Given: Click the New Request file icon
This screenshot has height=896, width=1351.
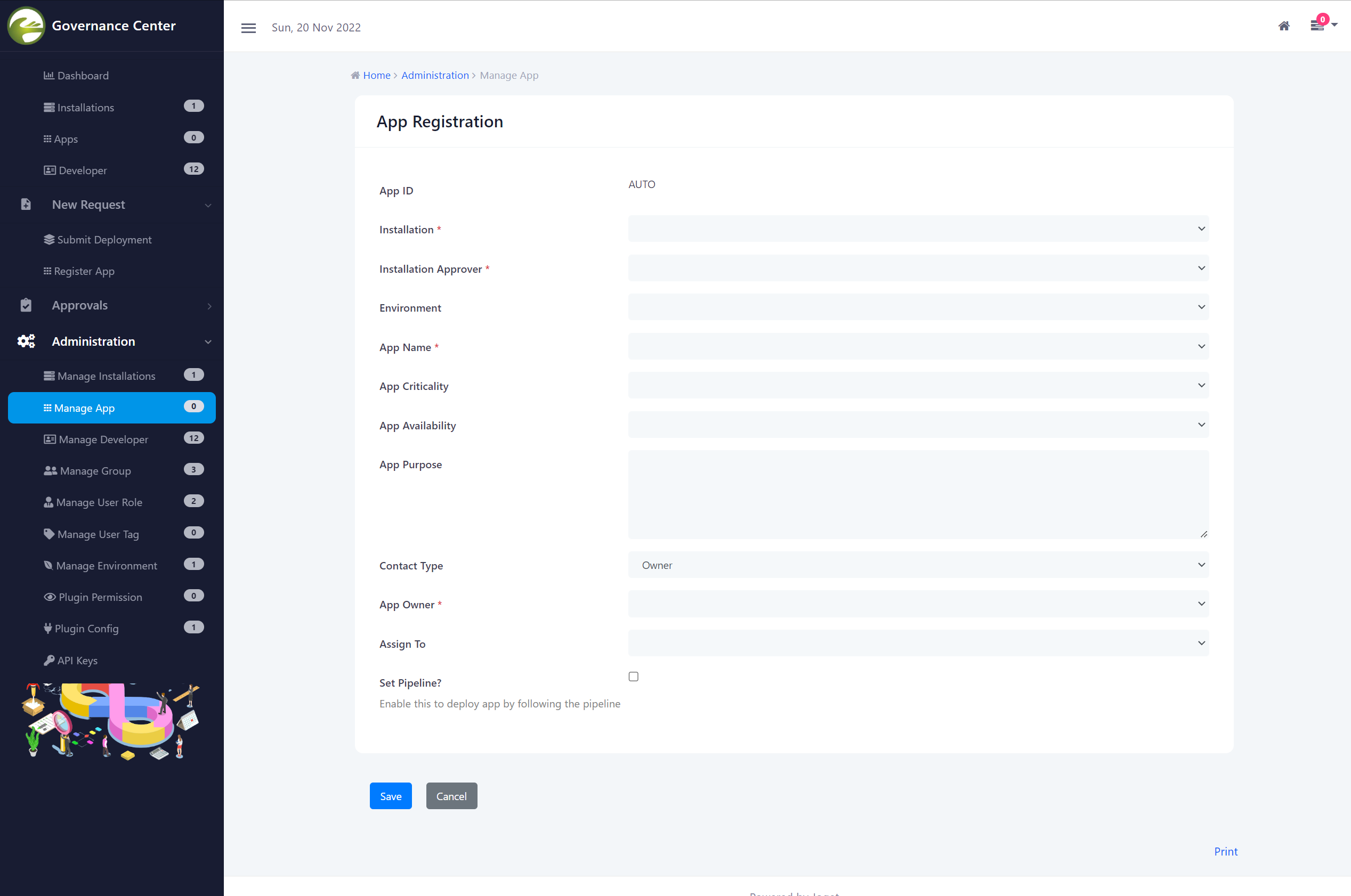Looking at the screenshot, I should pos(26,205).
